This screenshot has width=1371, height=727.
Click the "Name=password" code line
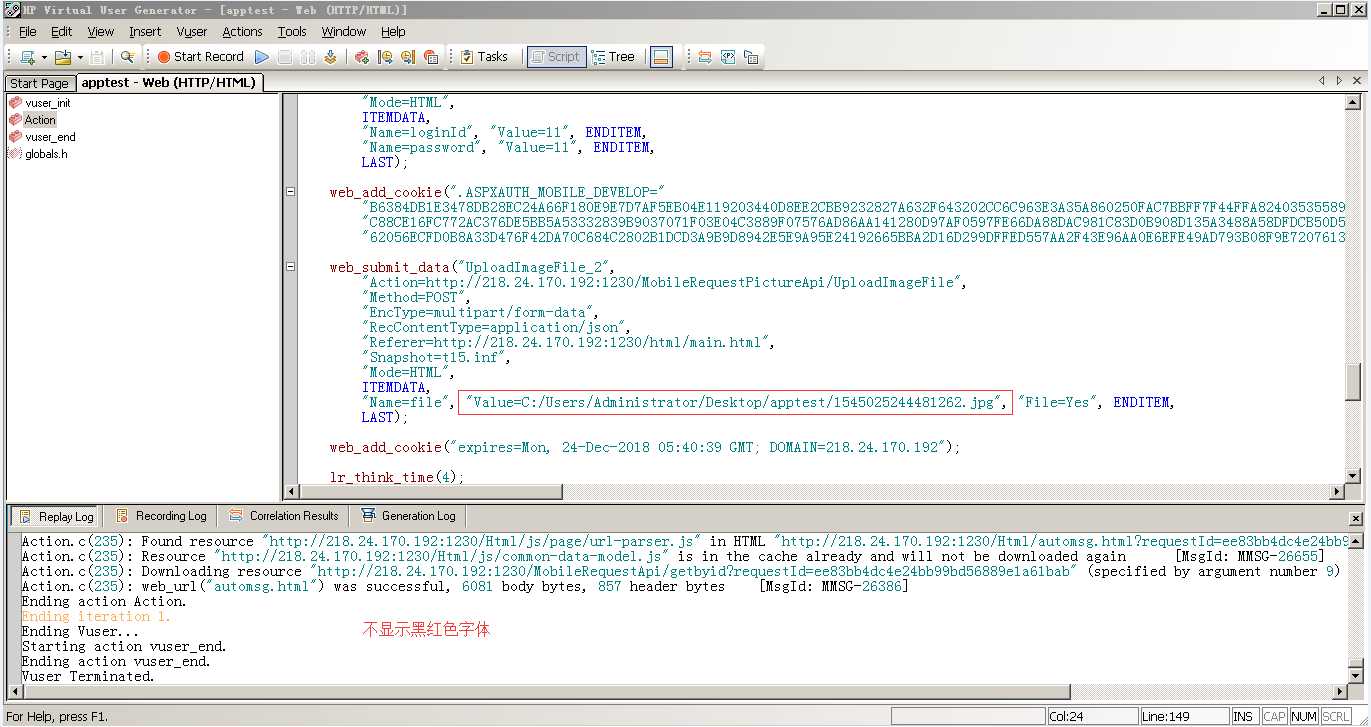point(507,147)
